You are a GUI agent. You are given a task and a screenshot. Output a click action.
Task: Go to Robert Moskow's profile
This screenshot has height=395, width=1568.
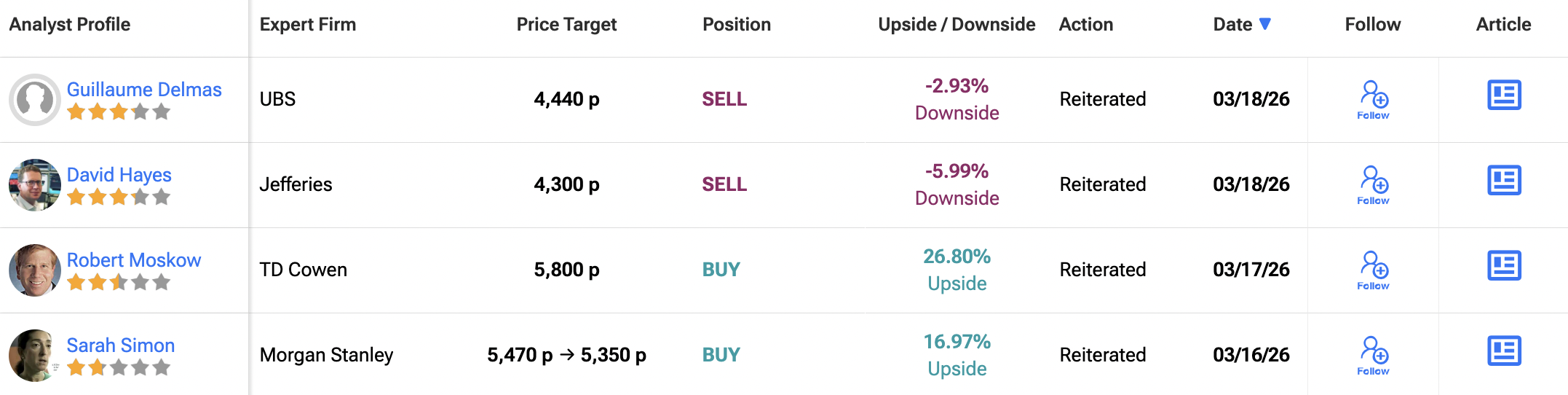pyautogui.click(x=134, y=260)
